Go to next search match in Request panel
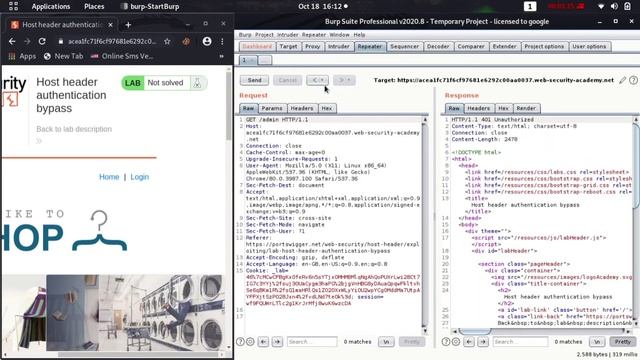The height and width of the screenshot is (360, 640). (277, 342)
